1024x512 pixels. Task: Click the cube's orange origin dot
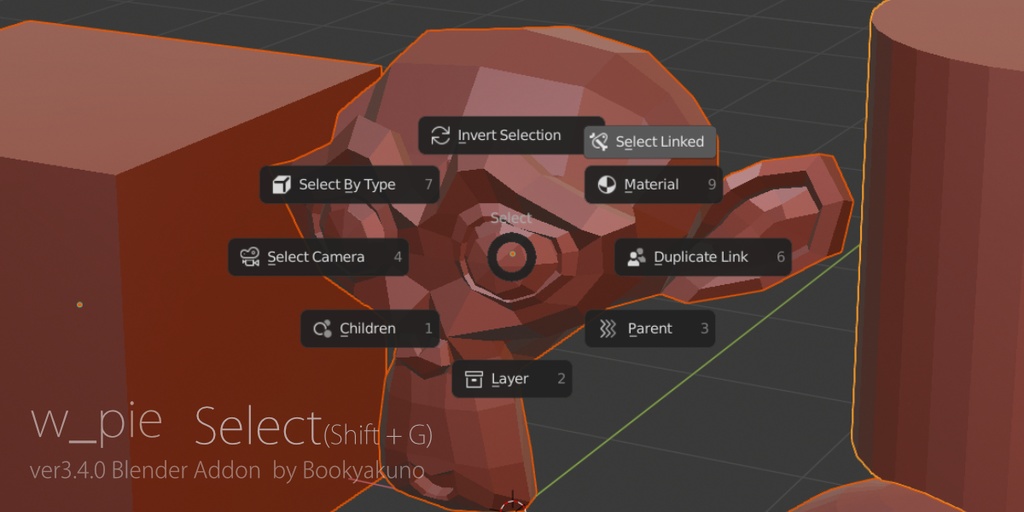pyautogui.click(x=80, y=304)
